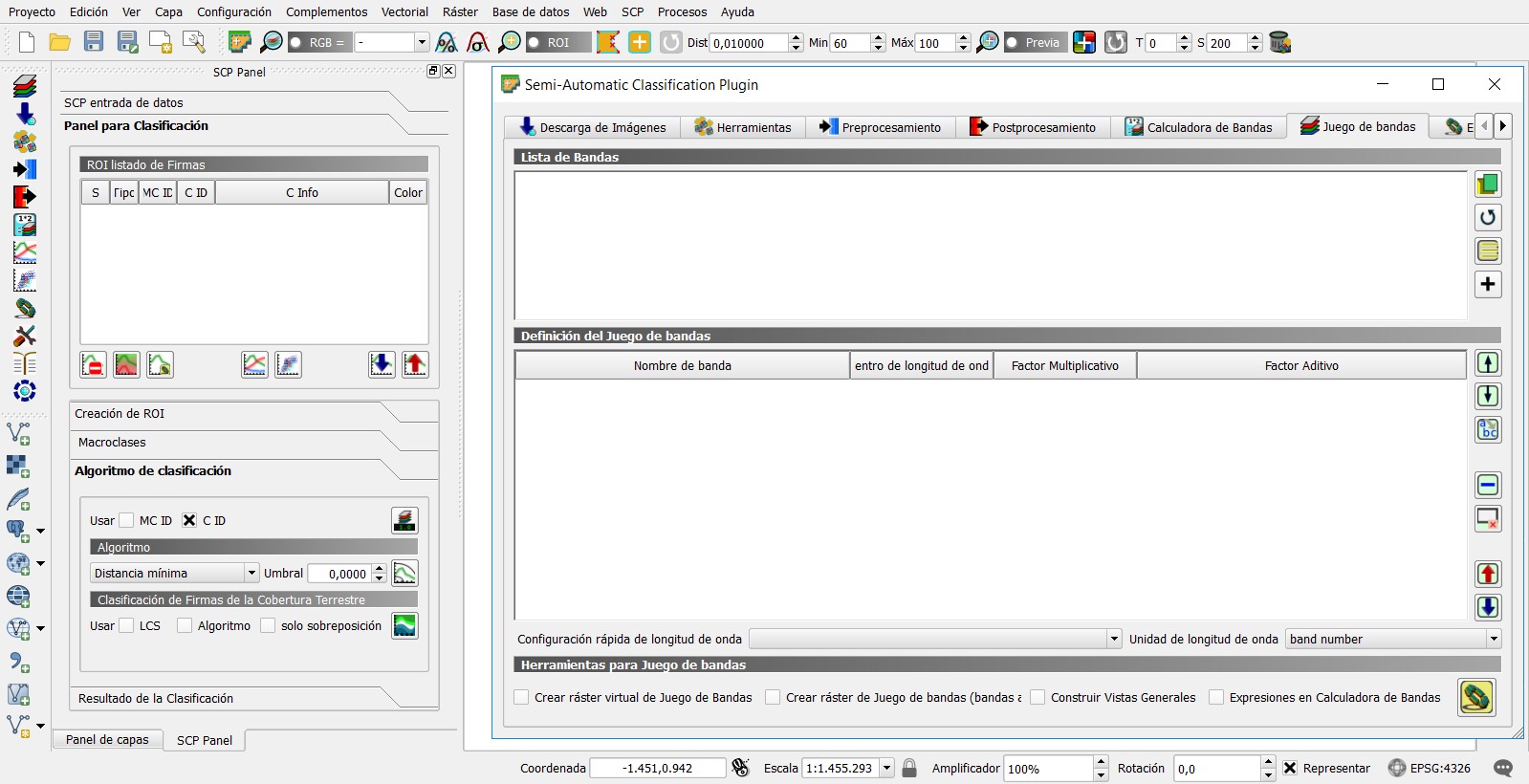Open download images icon in SCP sidebar

(25, 114)
